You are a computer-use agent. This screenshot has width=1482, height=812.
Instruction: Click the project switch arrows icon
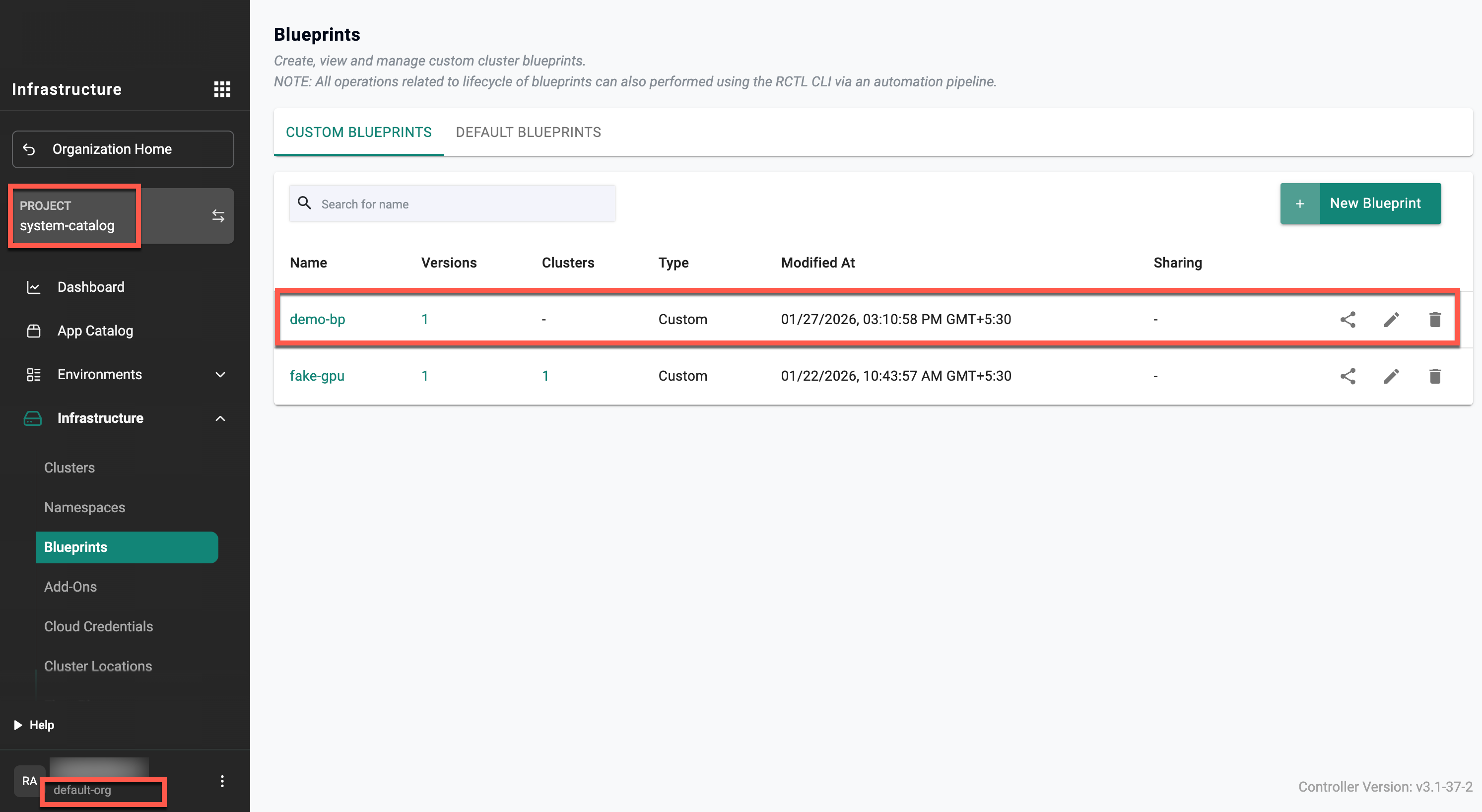click(x=218, y=216)
